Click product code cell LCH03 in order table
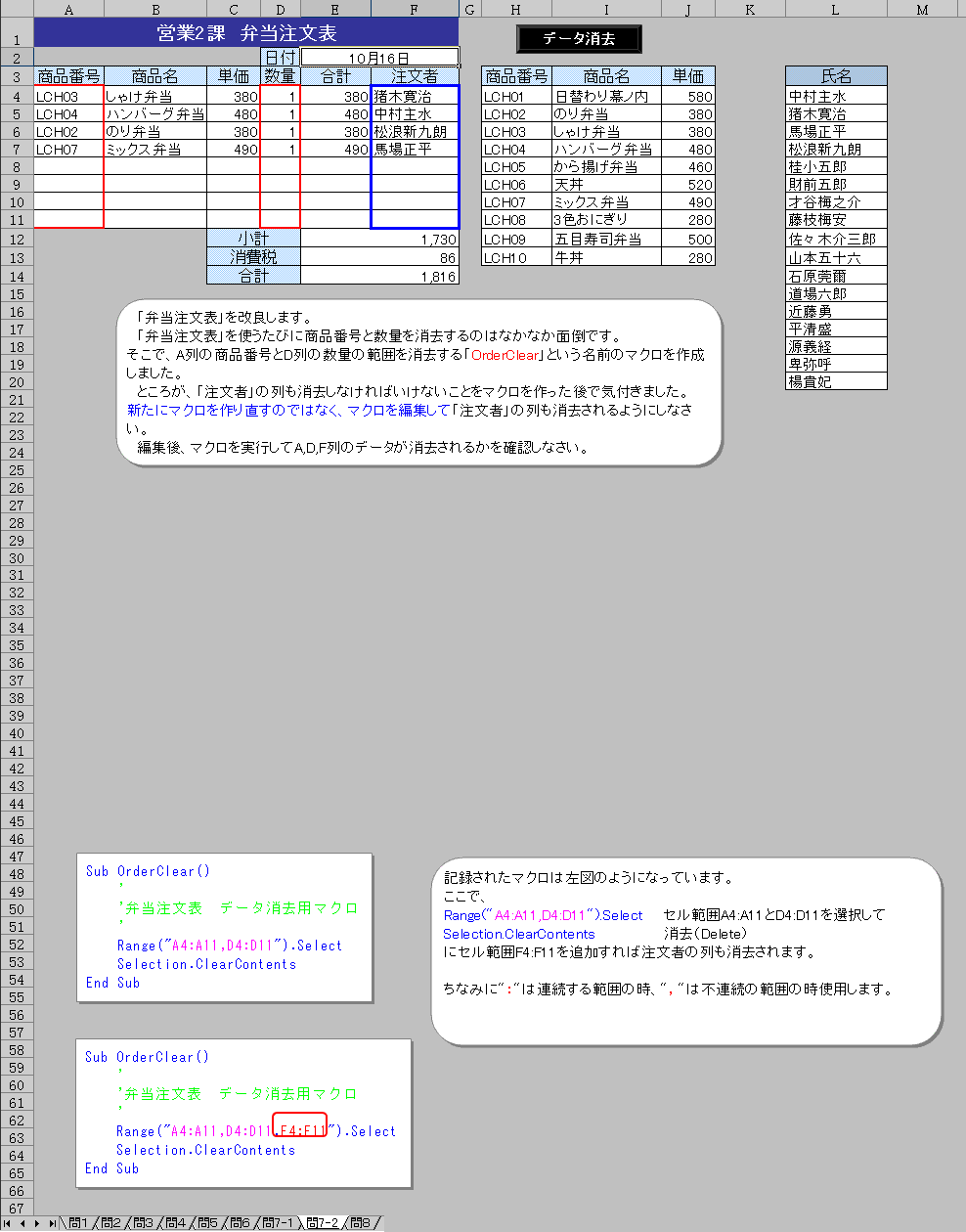 click(68, 97)
